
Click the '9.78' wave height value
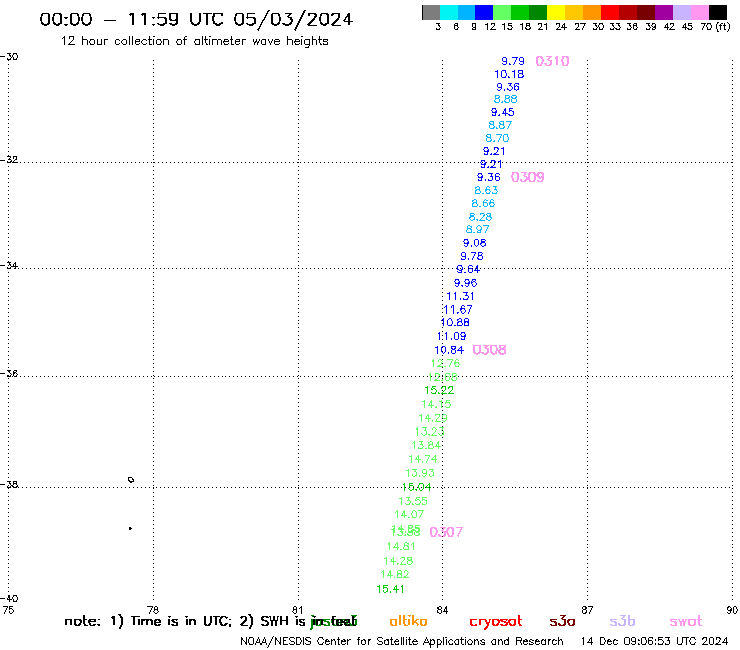[472, 256]
